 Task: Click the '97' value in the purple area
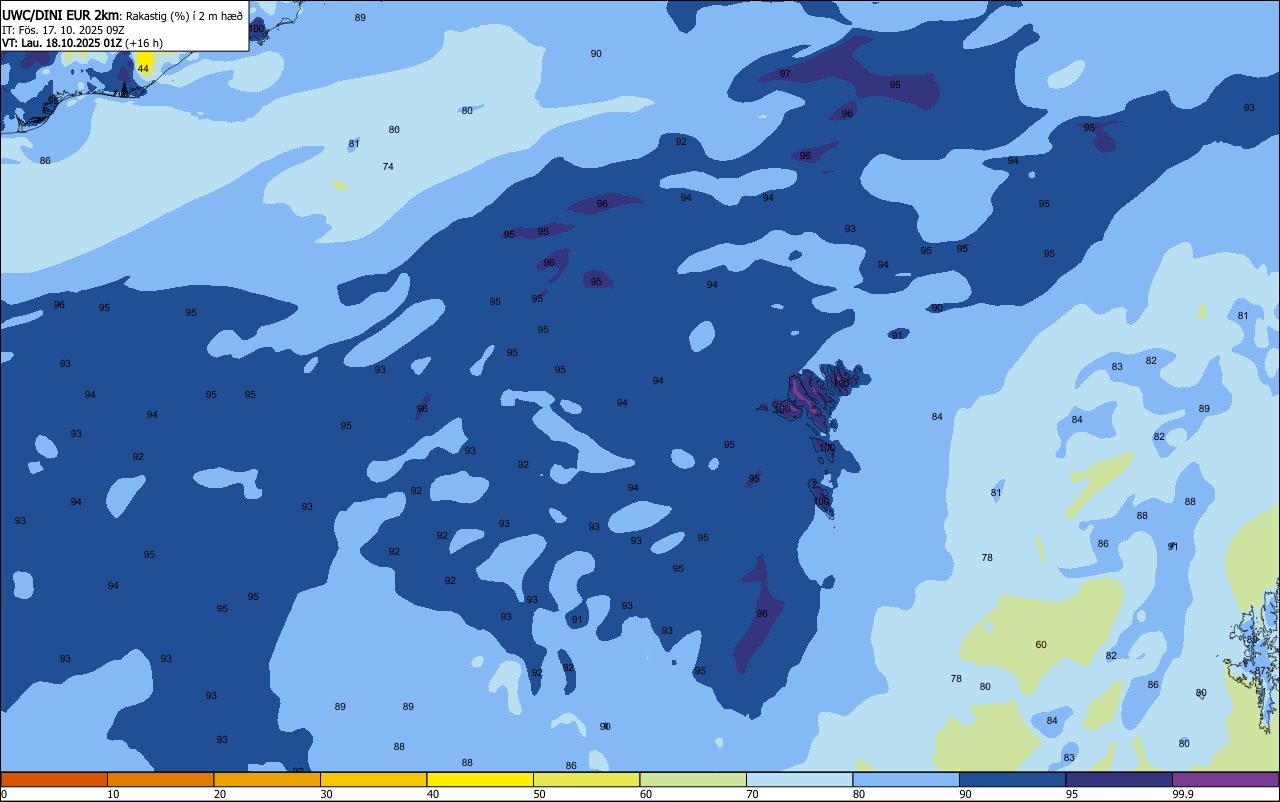tap(785, 74)
